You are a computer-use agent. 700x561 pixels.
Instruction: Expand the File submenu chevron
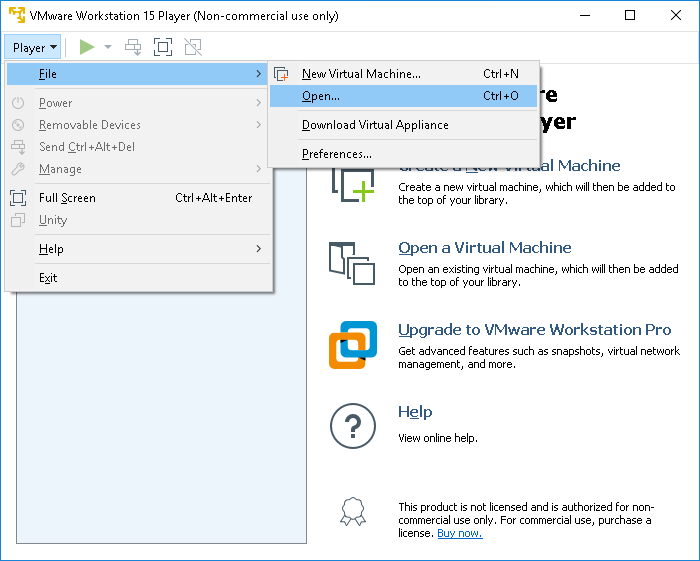point(258,74)
